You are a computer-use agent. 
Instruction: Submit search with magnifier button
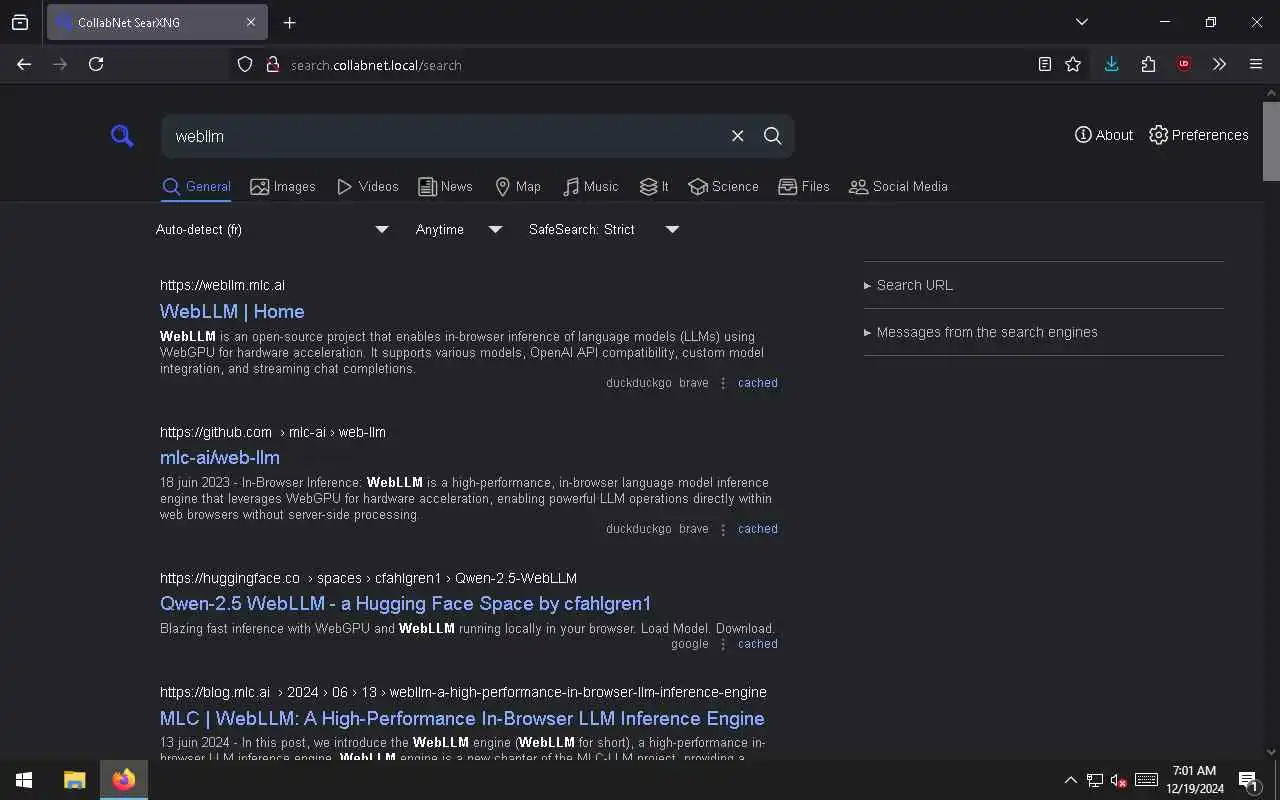coord(773,136)
